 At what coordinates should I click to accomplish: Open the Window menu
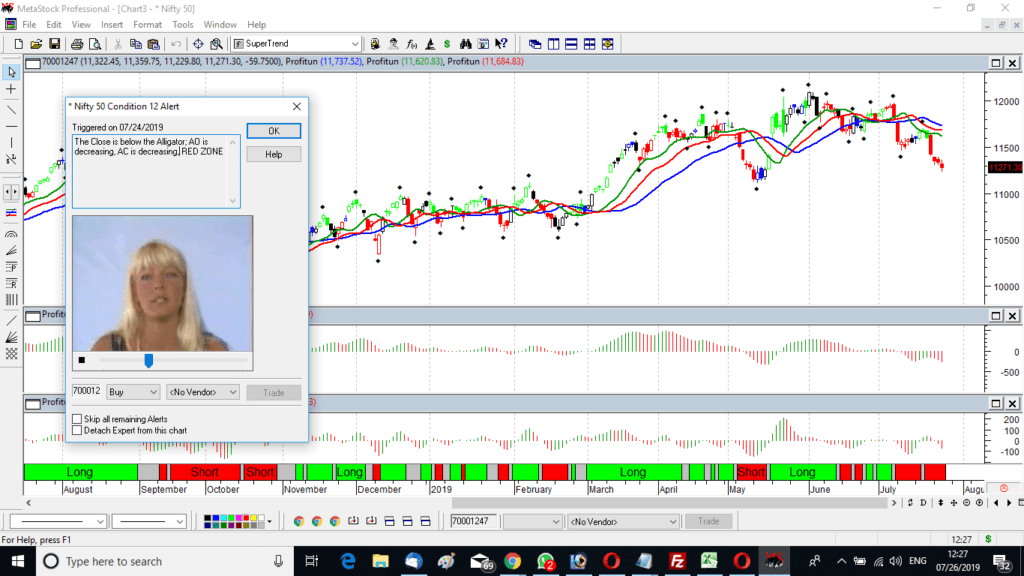point(220,25)
